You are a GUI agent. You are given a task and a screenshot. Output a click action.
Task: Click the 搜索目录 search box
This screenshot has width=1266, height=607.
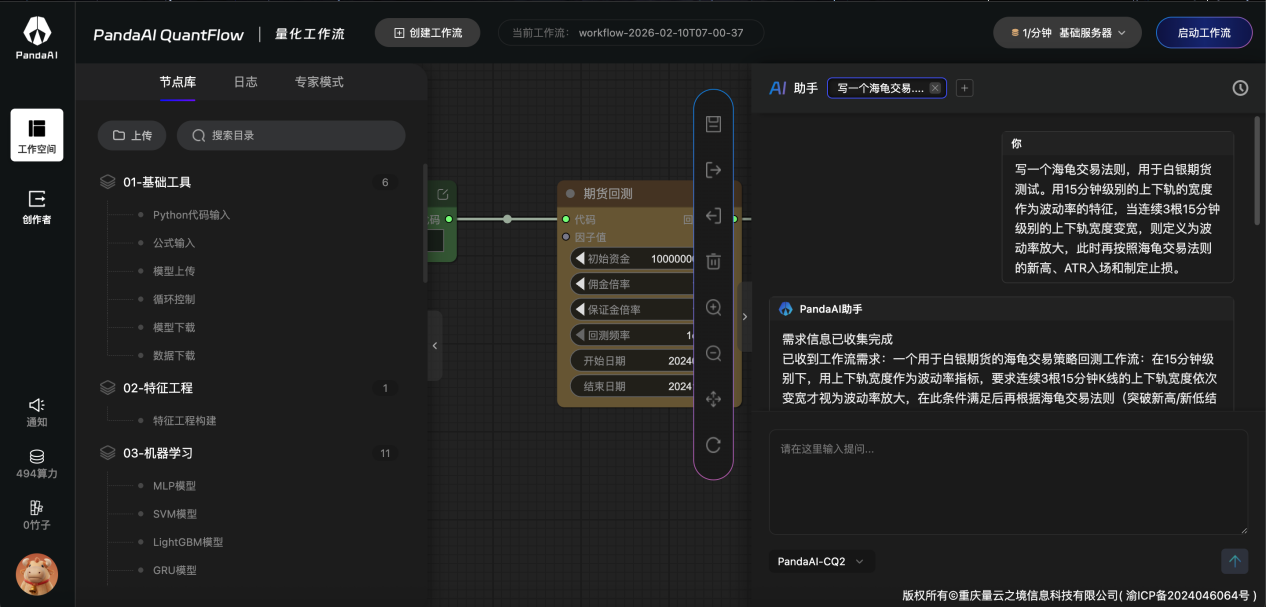click(291, 135)
